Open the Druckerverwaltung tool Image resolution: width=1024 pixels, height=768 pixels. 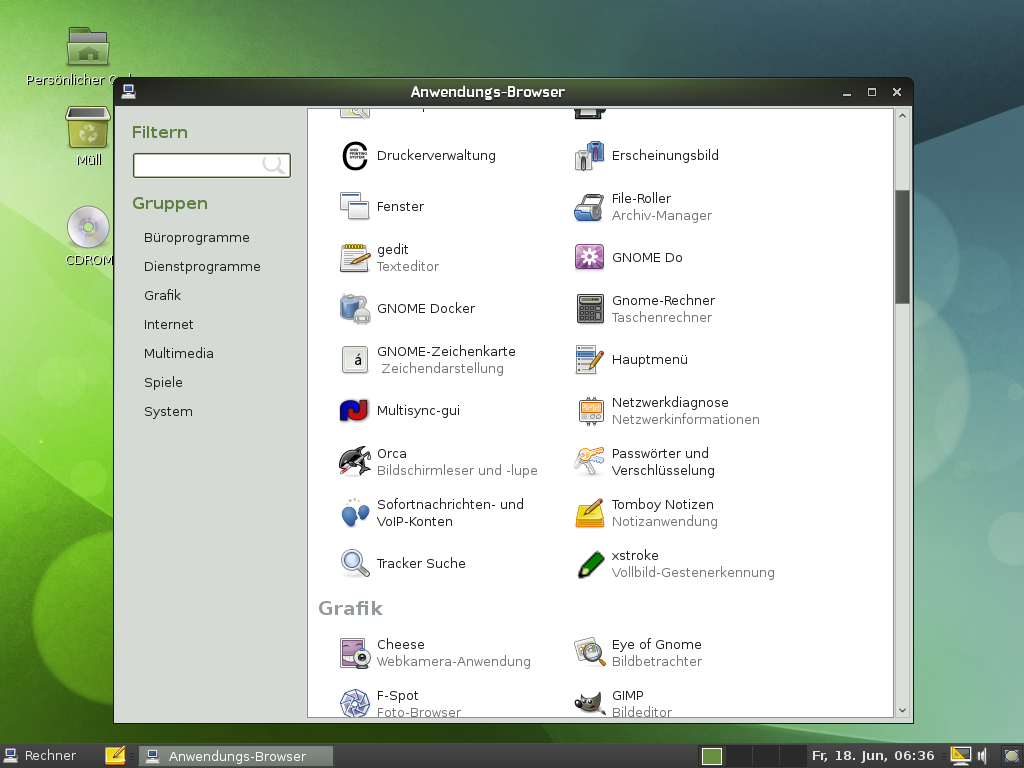tap(435, 155)
